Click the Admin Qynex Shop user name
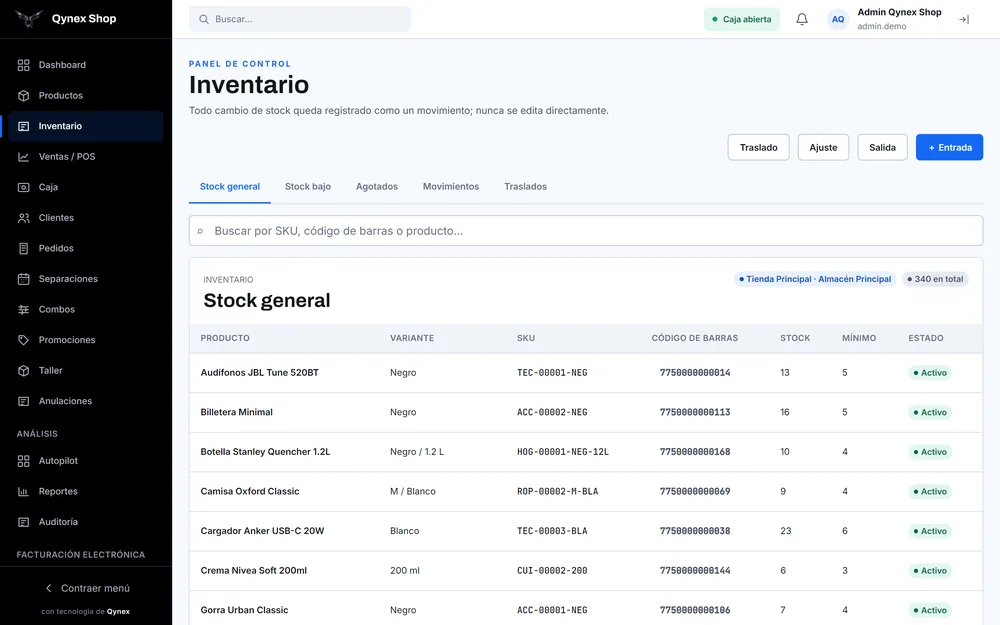 coord(899,12)
